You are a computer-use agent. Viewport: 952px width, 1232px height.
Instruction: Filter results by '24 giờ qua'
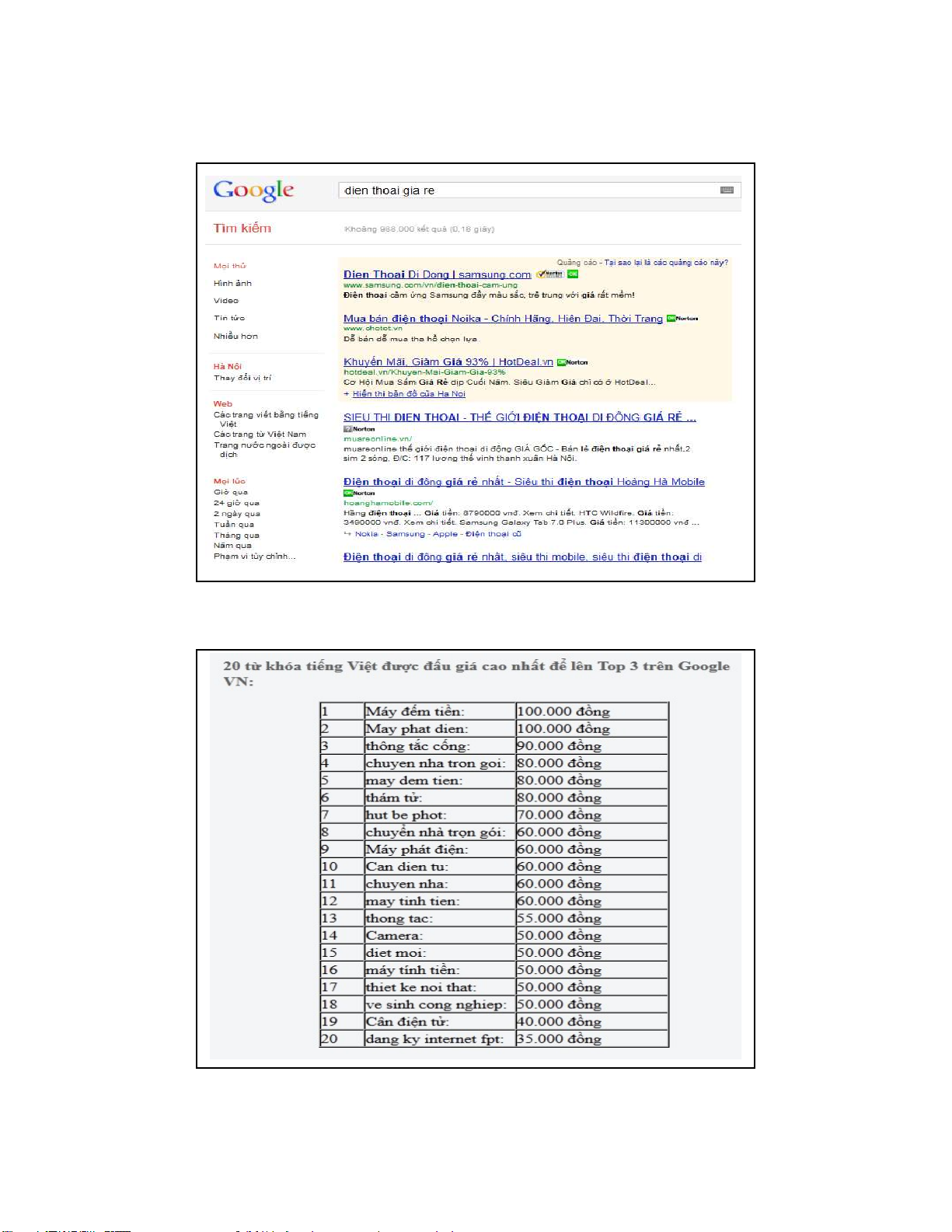[x=237, y=503]
